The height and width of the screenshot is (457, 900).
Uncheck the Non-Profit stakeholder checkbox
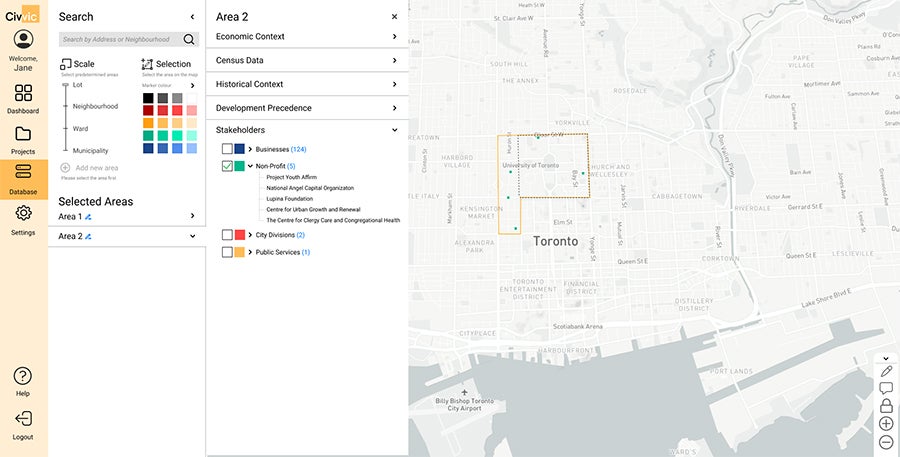pyautogui.click(x=227, y=166)
